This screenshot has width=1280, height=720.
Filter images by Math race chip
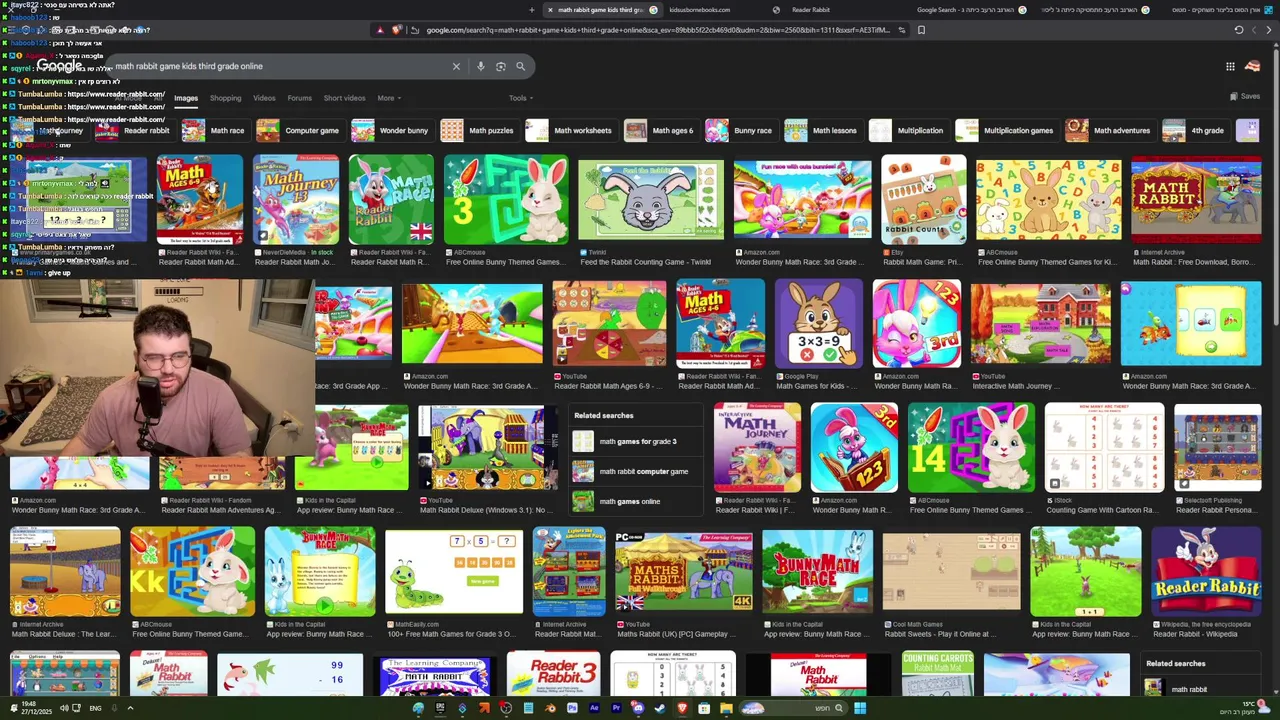214,130
